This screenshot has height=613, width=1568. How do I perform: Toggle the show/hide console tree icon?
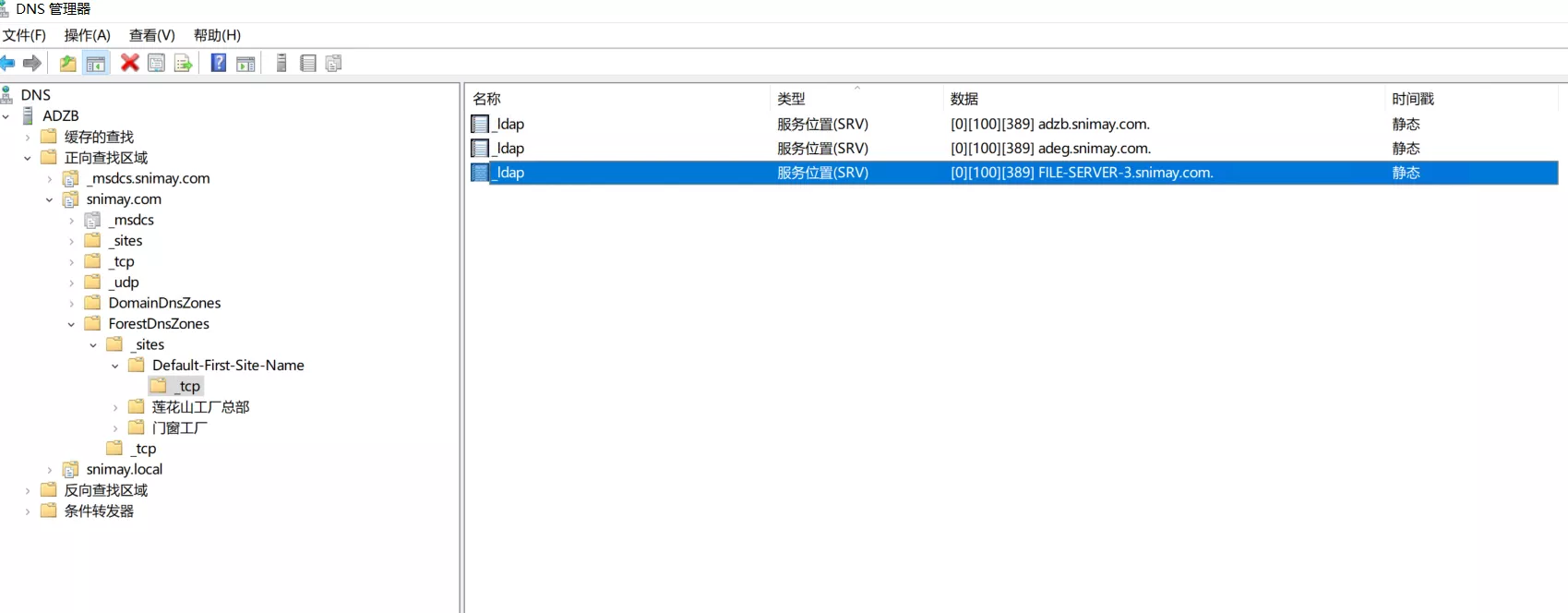click(x=96, y=63)
